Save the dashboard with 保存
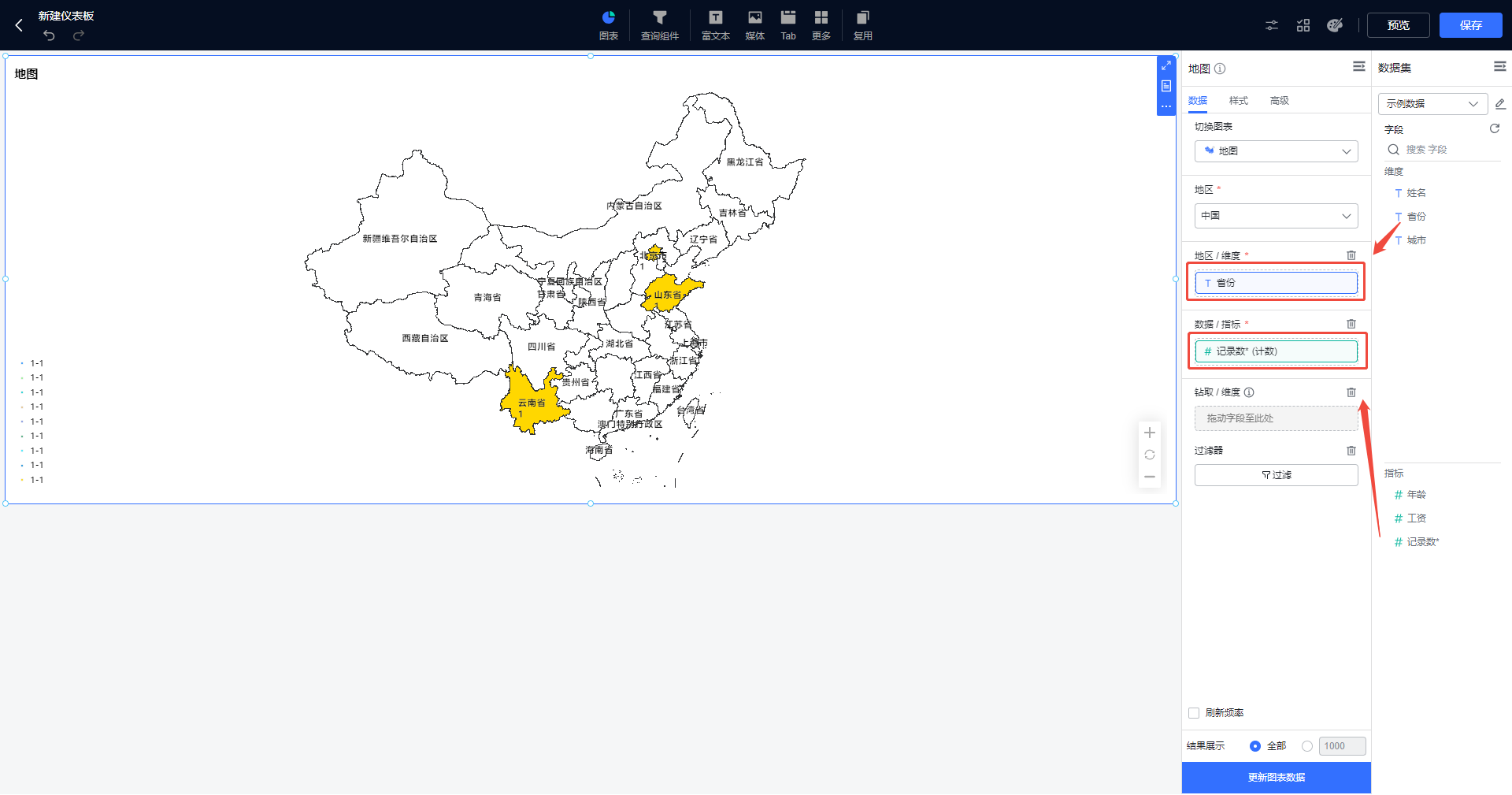Viewport: 1512px width, 795px height. coord(1471,25)
